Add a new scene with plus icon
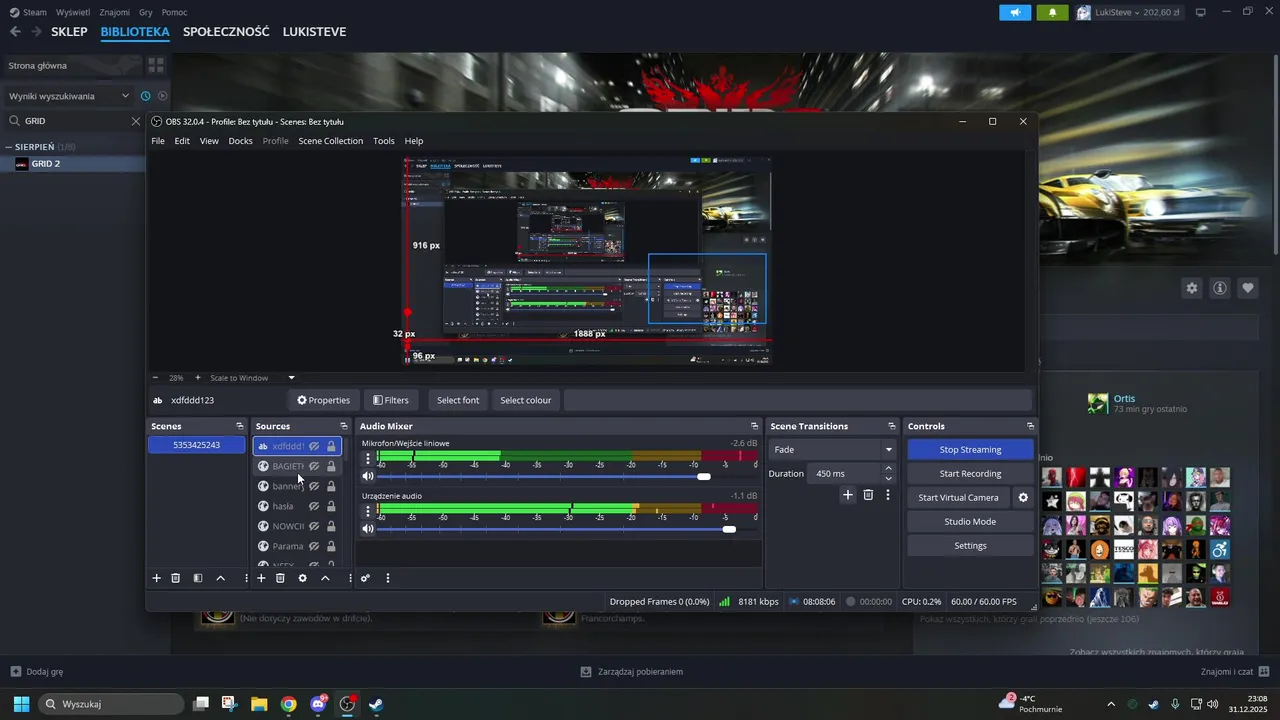 (x=156, y=578)
